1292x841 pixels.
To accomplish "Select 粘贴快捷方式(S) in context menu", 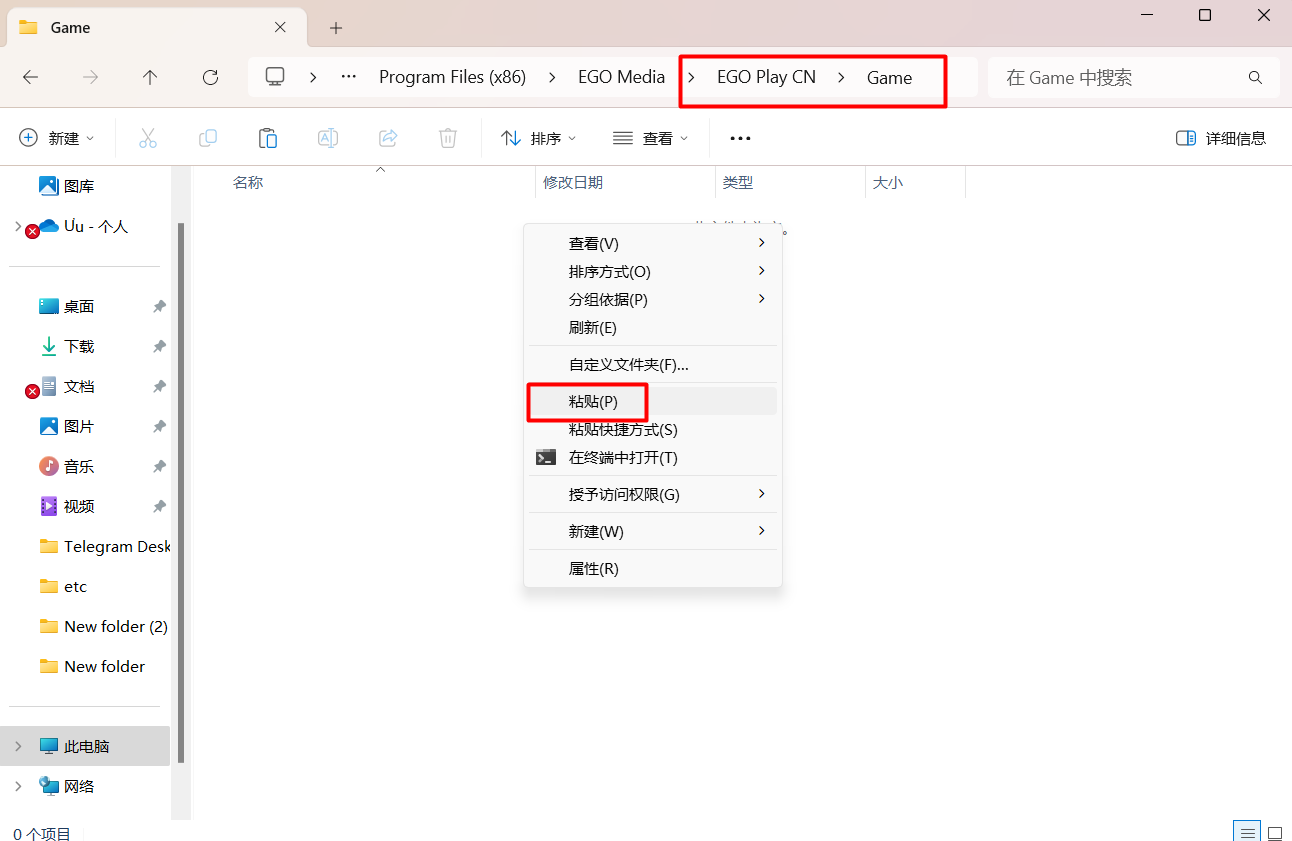I will [653, 429].
